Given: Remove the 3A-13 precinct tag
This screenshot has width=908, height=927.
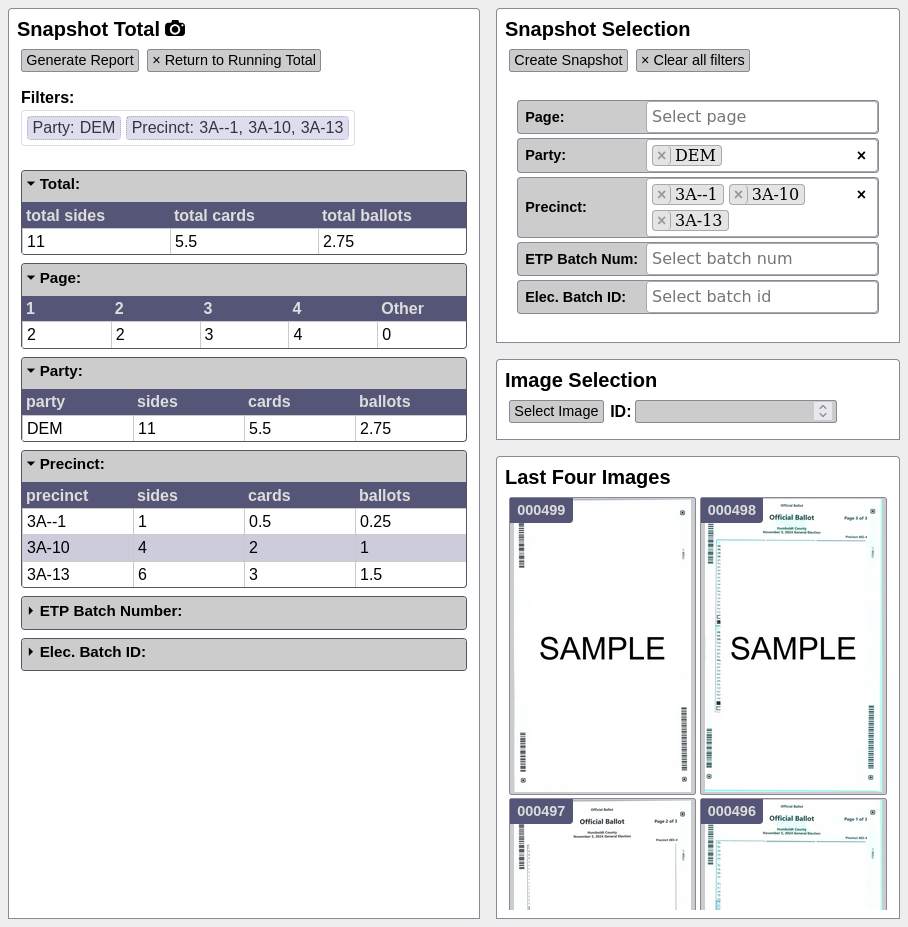Looking at the screenshot, I should [661, 221].
